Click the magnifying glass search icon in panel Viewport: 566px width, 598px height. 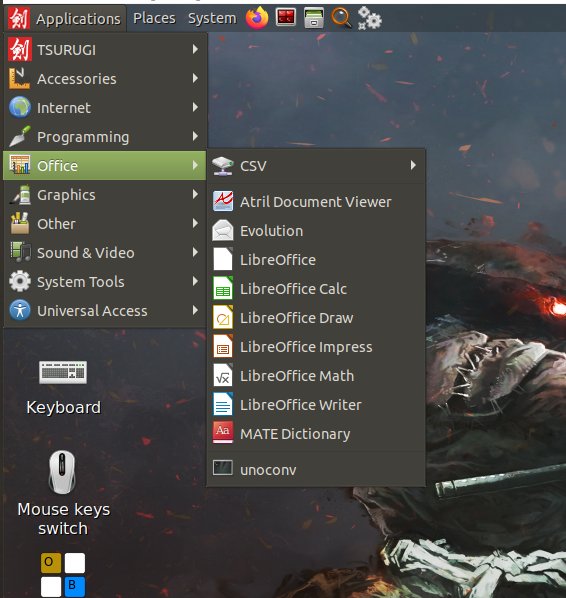coord(341,18)
